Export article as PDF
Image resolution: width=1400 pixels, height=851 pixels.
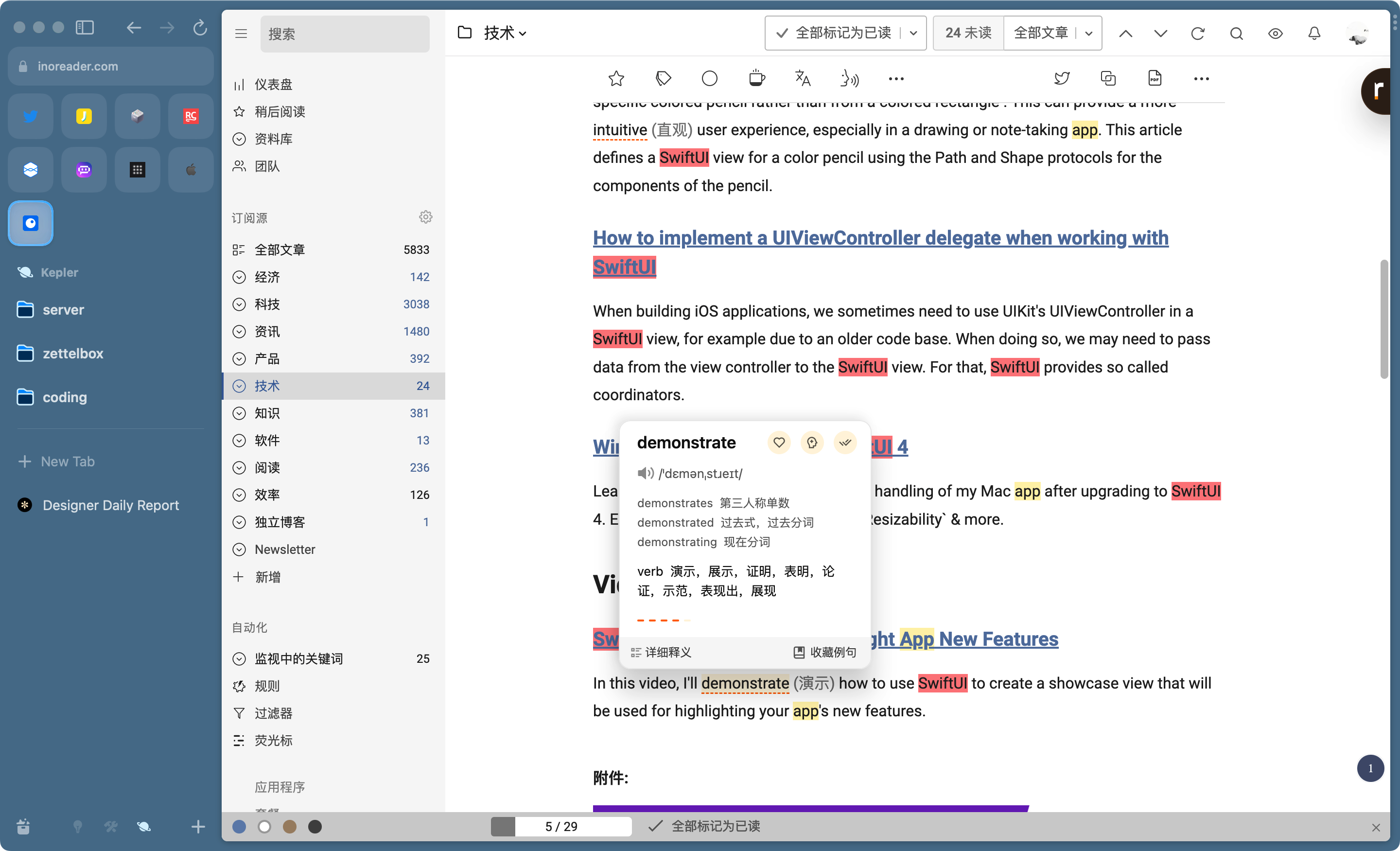point(1155,78)
